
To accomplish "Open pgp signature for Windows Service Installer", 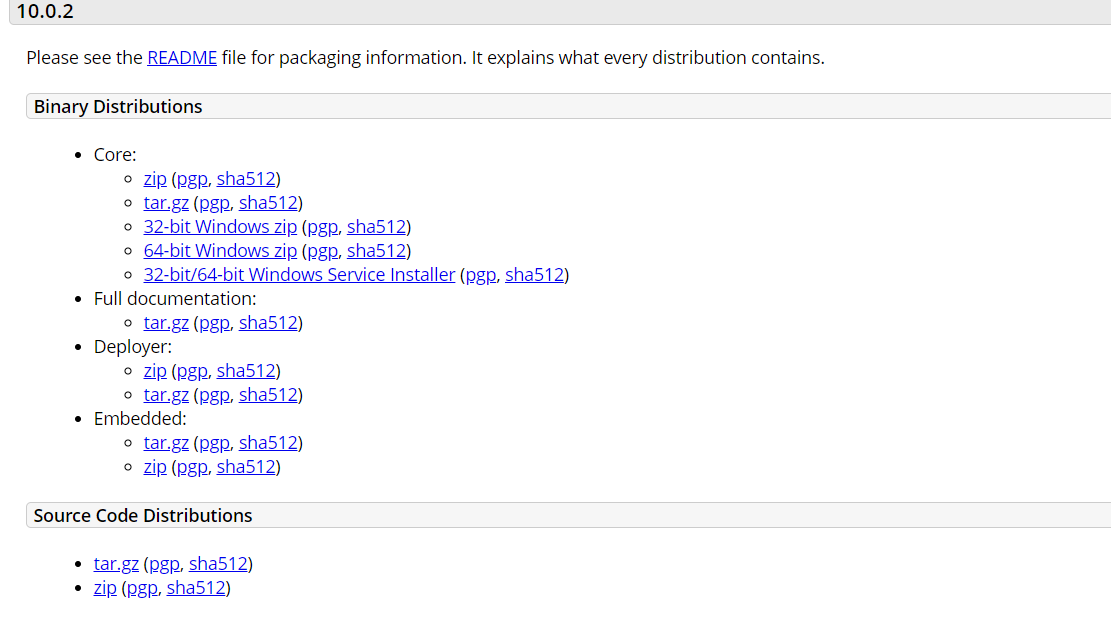I will click(x=481, y=275).
